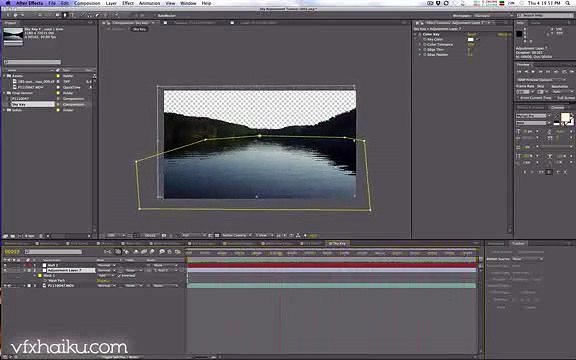Switch to the Character panel tab

tap(557, 107)
